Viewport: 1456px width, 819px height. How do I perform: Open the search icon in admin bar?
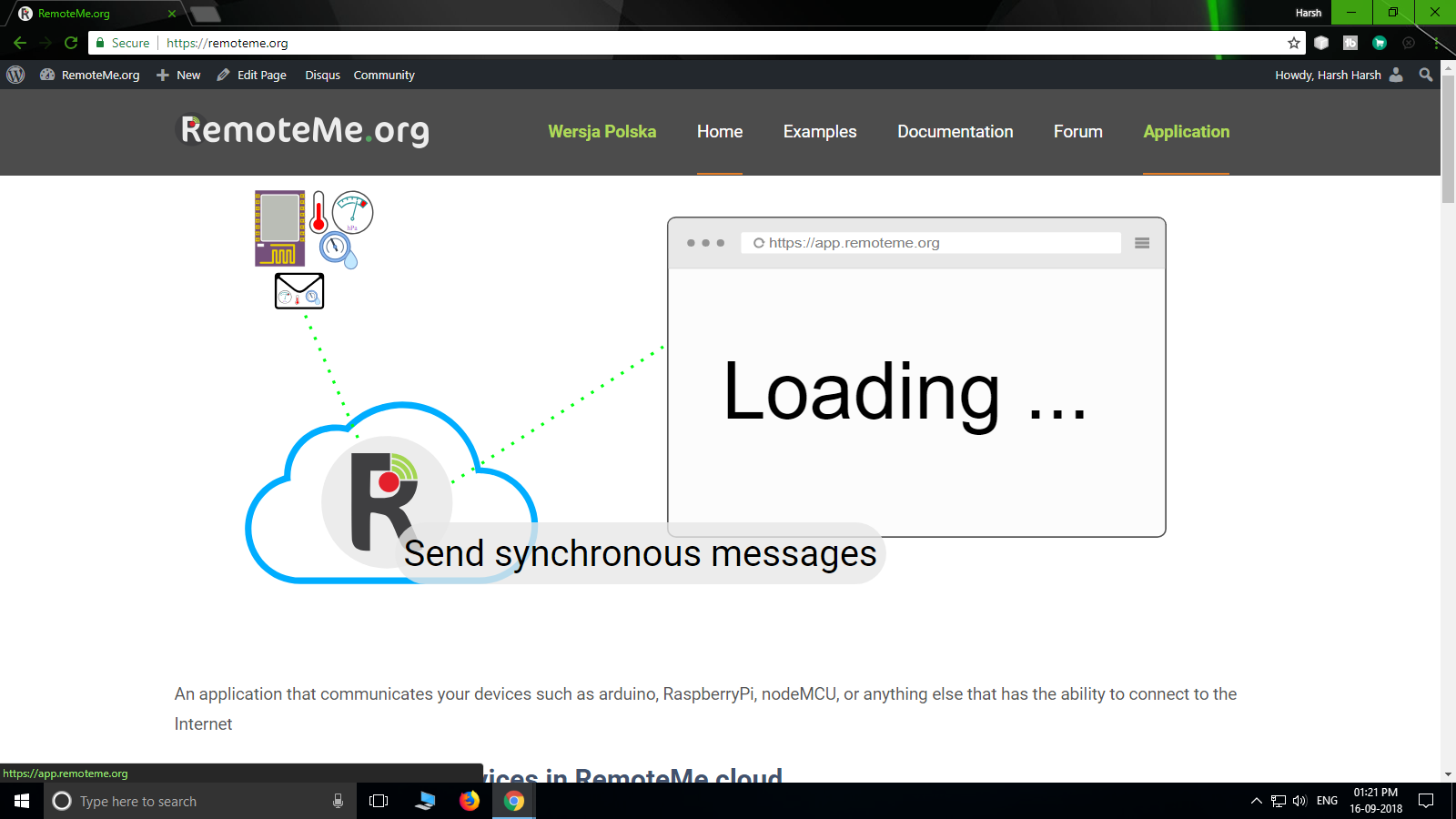coord(1426,75)
